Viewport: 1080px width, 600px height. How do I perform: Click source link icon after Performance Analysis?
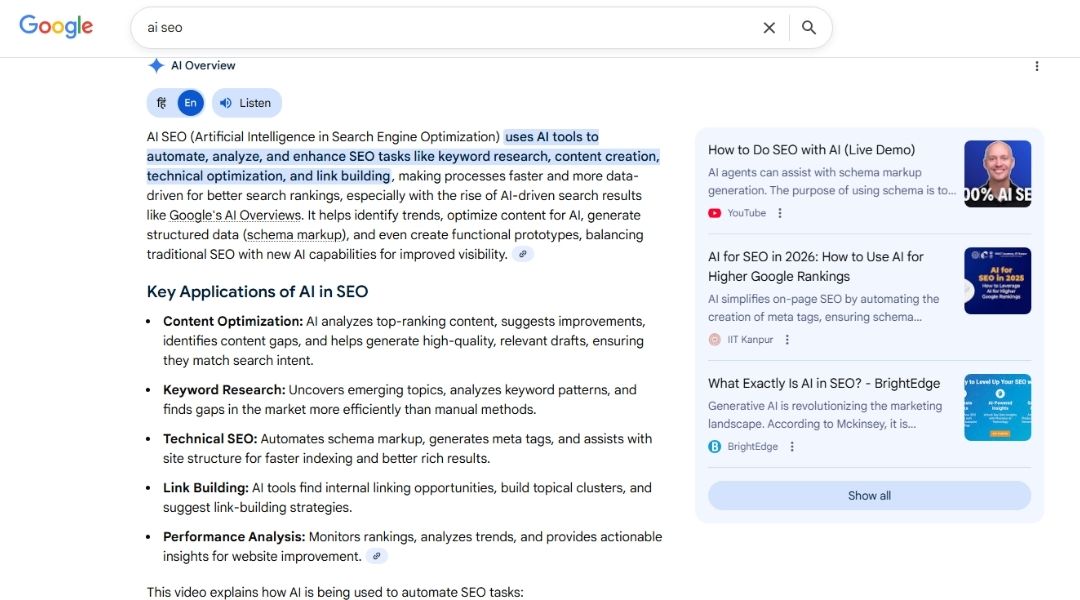tap(377, 556)
